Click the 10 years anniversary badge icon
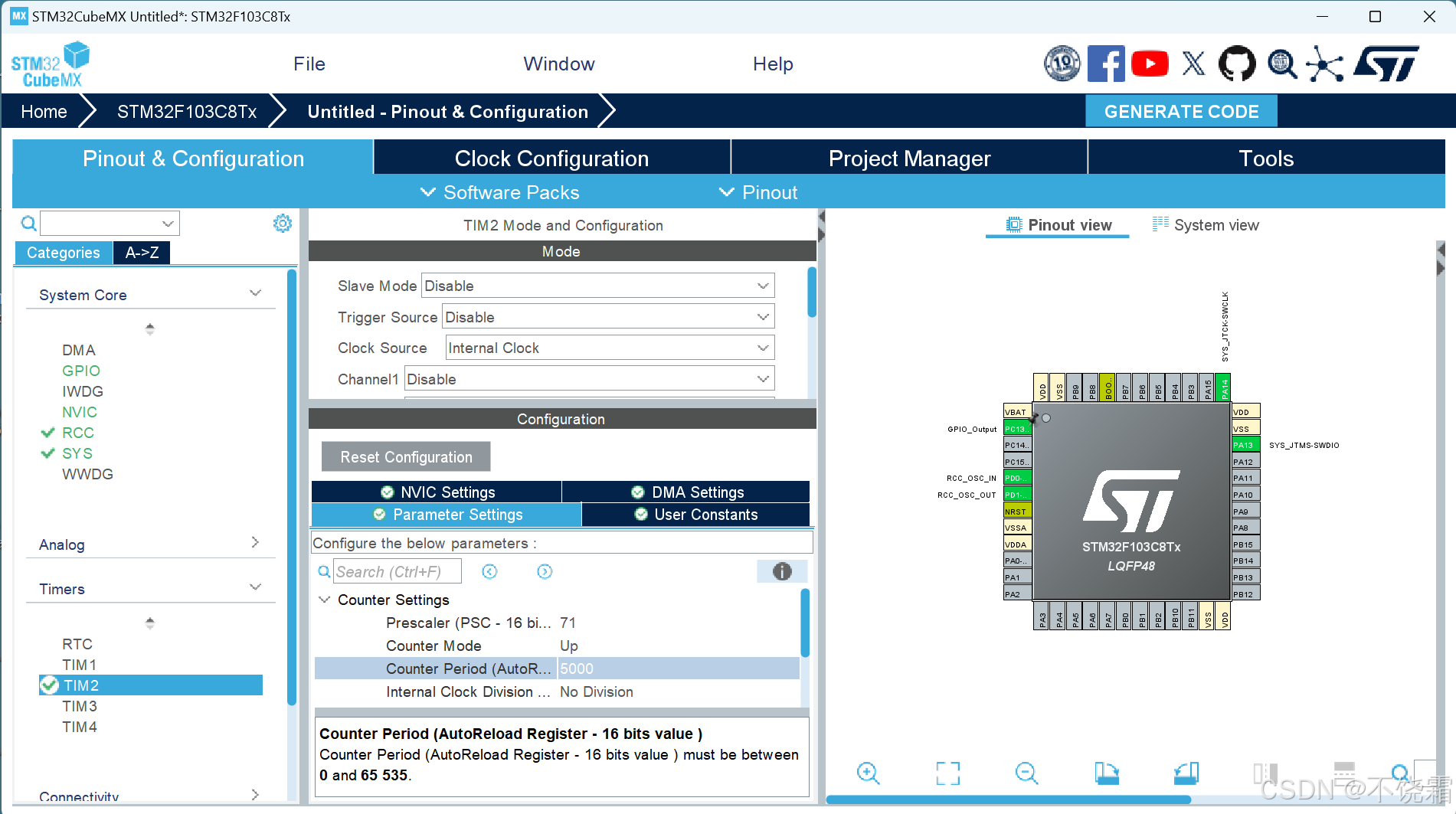 pyautogui.click(x=1062, y=64)
